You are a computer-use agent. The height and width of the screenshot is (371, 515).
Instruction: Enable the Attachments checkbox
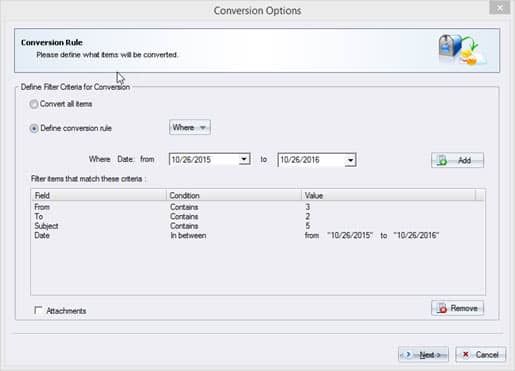38,310
